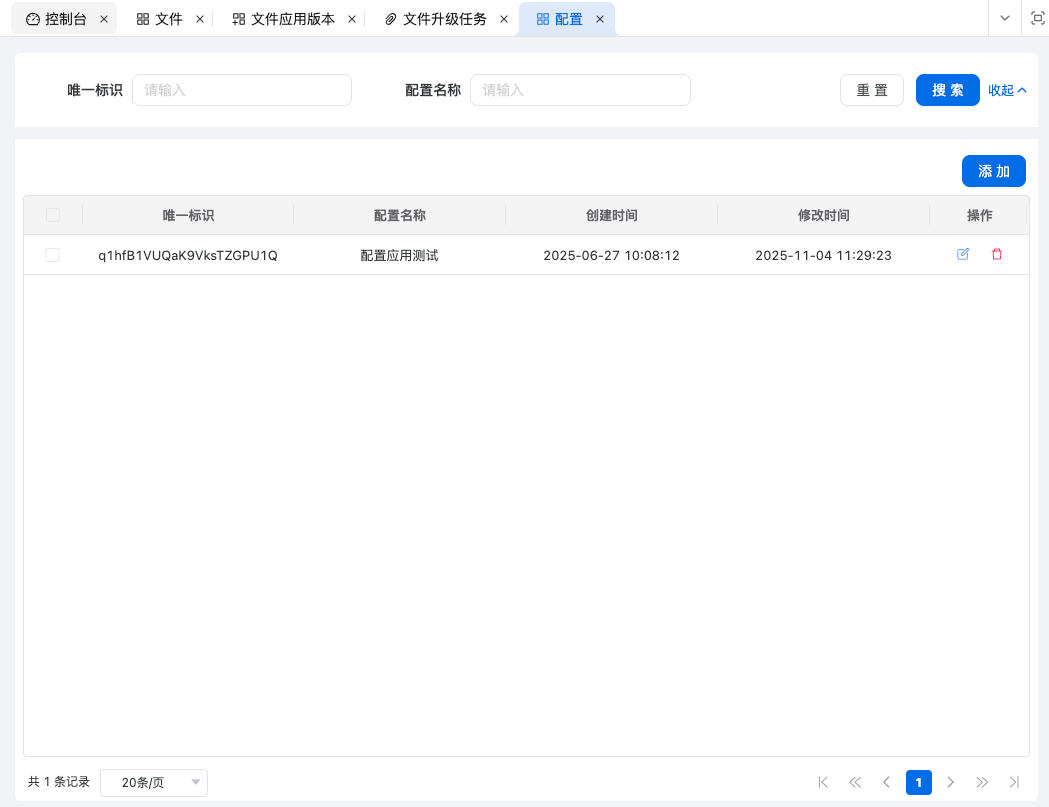The width and height of the screenshot is (1049, 807).
Task: Toggle the select-all header checkbox
Action: tap(53, 215)
